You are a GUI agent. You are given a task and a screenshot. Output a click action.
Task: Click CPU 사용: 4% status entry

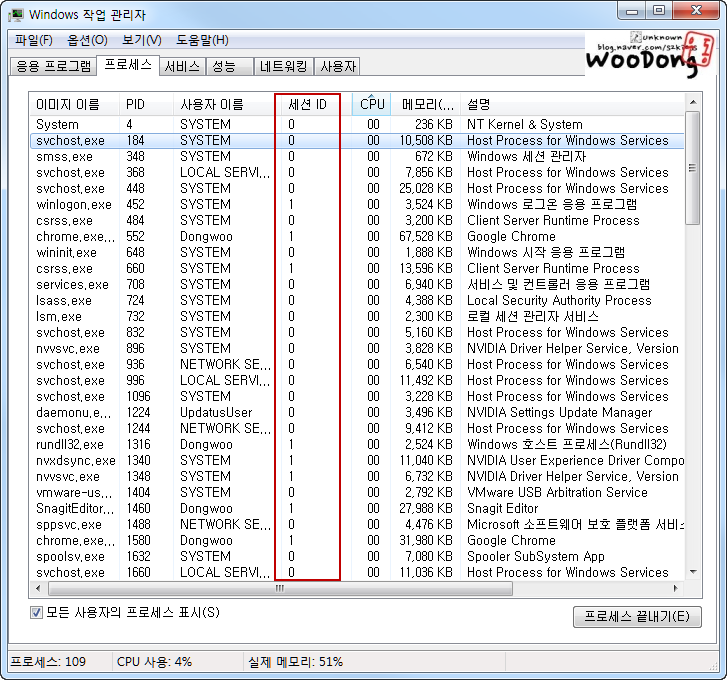[154, 661]
